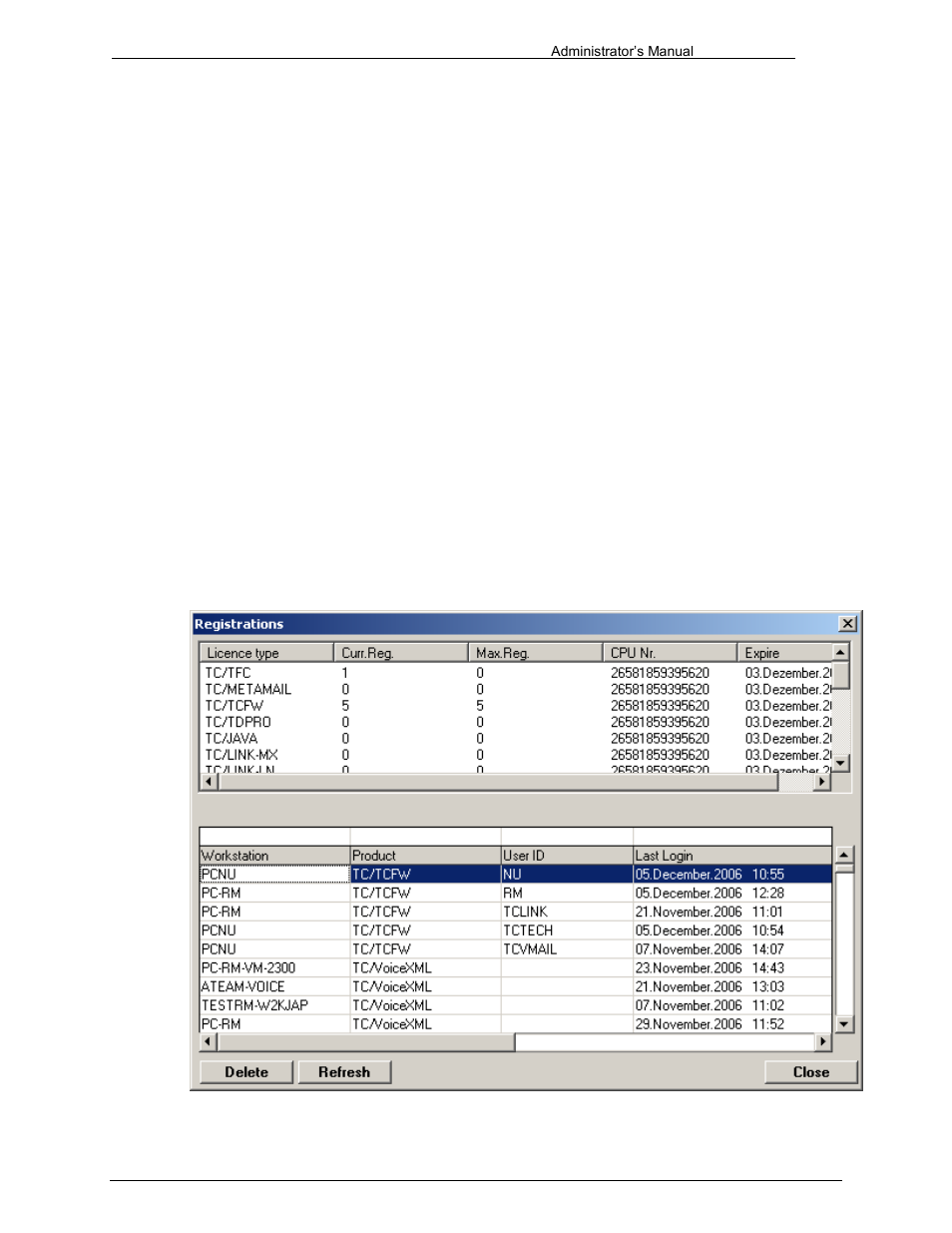Select the TC/JAVA licence row
This screenshot has height=1233, width=952.
coord(516,739)
